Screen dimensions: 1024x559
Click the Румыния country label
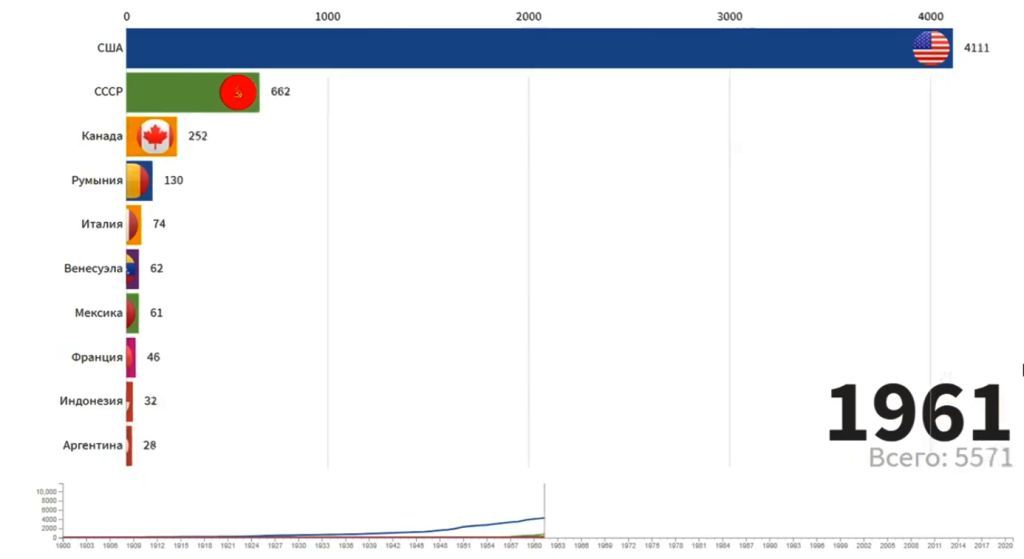coord(97,180)
